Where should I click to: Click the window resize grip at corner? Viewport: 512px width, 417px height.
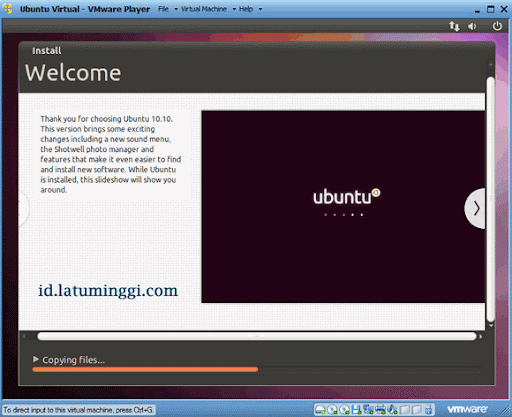tap(504, 410)
